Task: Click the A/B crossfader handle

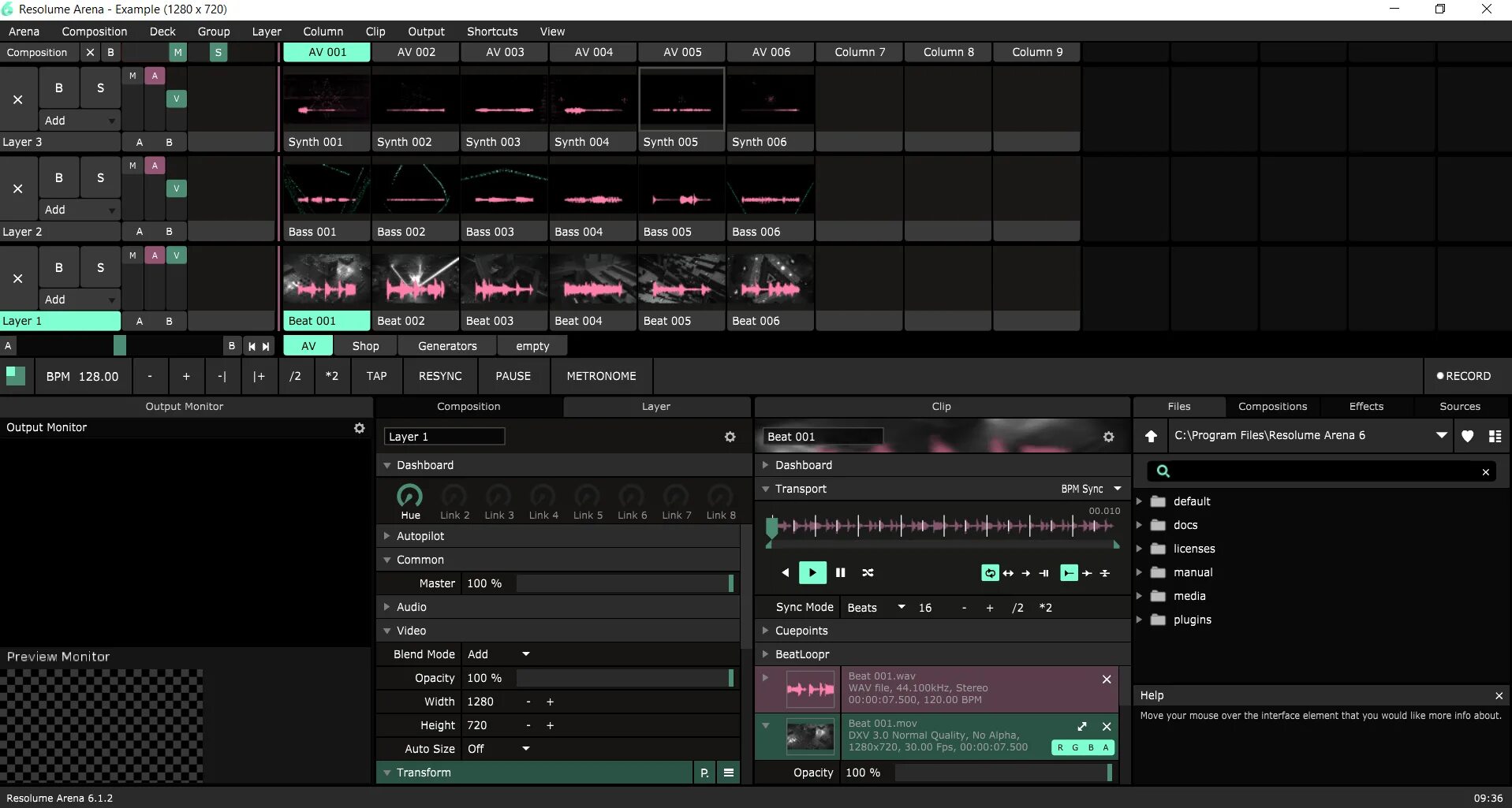Action: [120, 345]
